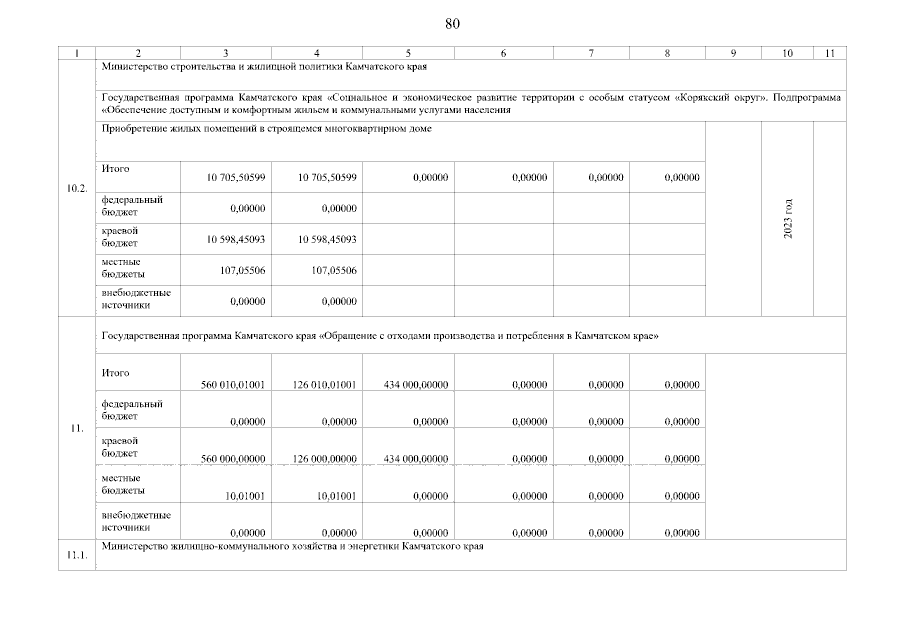The height and width of the screenshot is (640, 905).
Task: Click the value 10 705,50599 under column 3
Action: (x=236, y=177)
